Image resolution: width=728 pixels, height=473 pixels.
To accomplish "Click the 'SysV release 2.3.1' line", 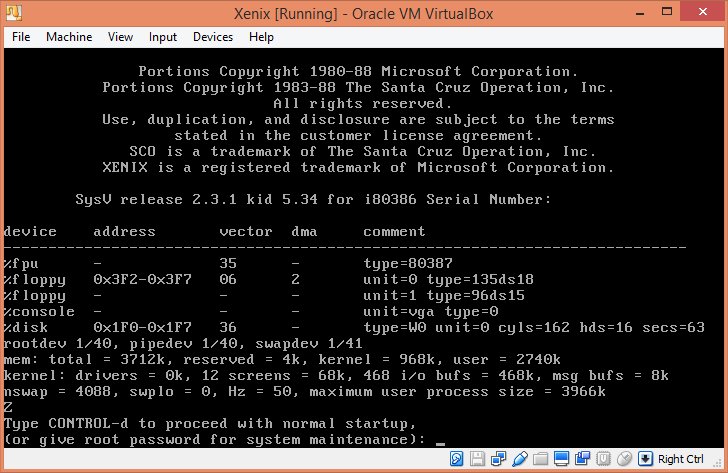I will pyautogui.click(x=313, y=199).
